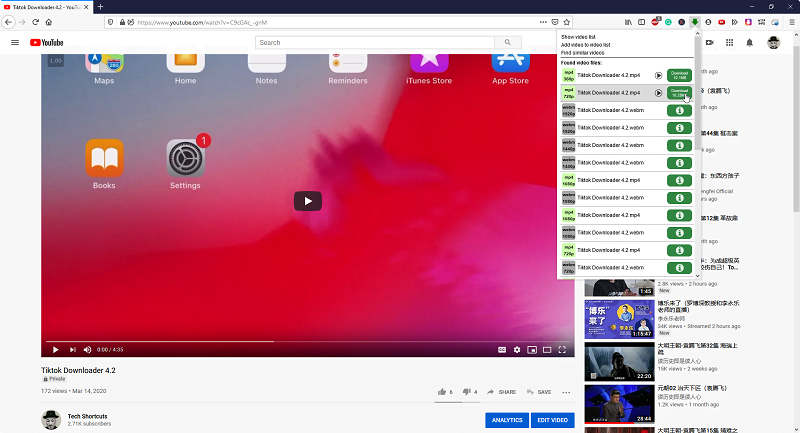
Task: Toggle subtitles CC in player
Action: (x=502, y=349)
